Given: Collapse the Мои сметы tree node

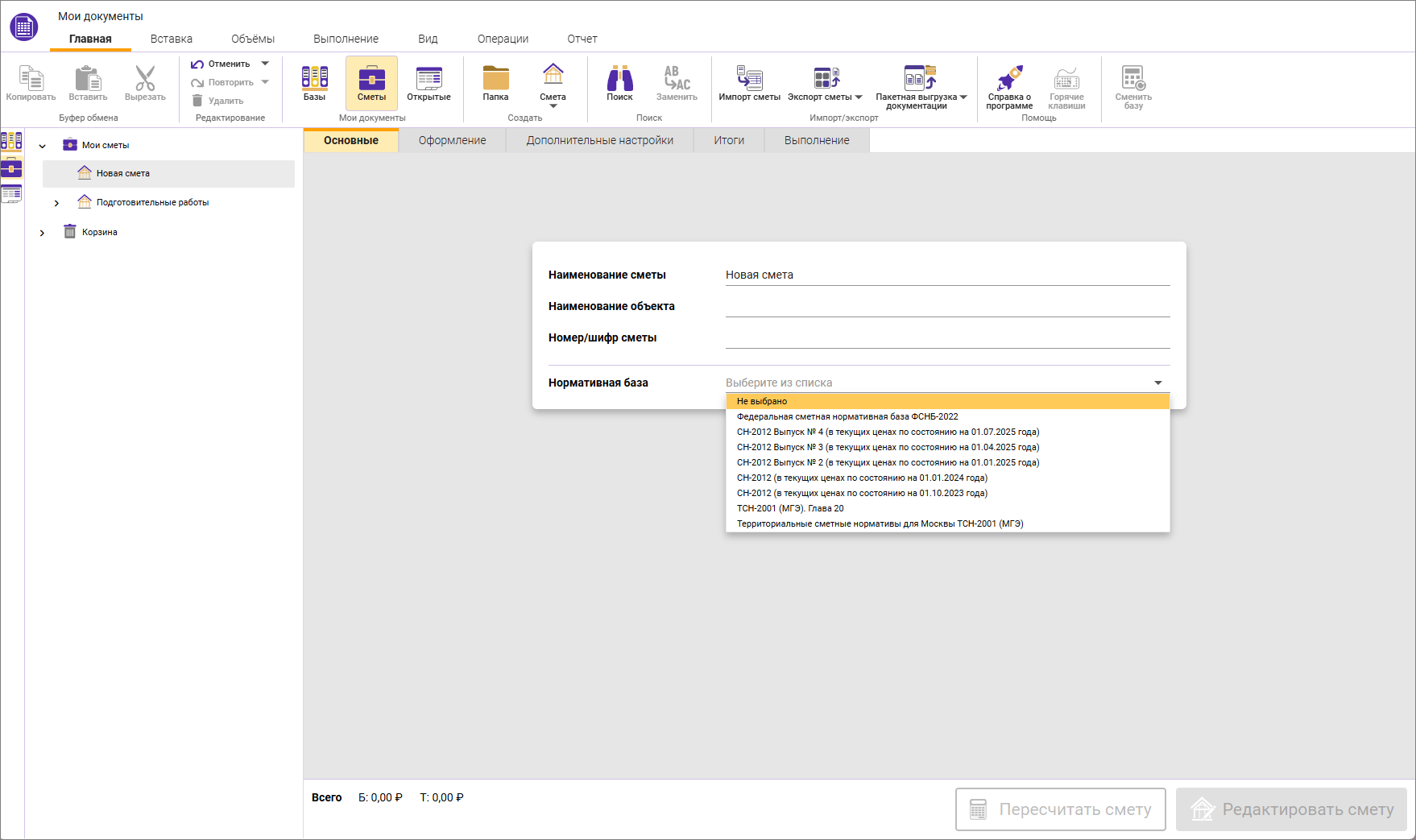Looking at the screenshot, I should tap(43, 146).
